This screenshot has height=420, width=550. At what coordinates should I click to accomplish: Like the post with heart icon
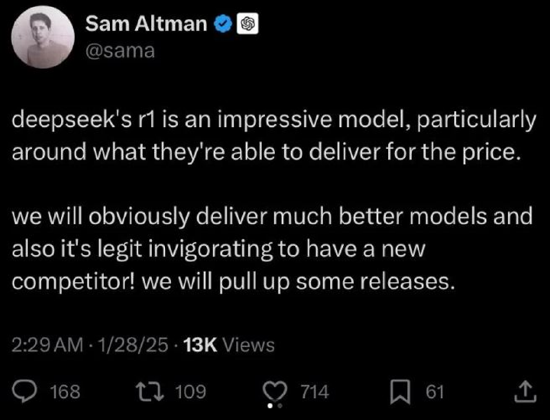(276, 392)
